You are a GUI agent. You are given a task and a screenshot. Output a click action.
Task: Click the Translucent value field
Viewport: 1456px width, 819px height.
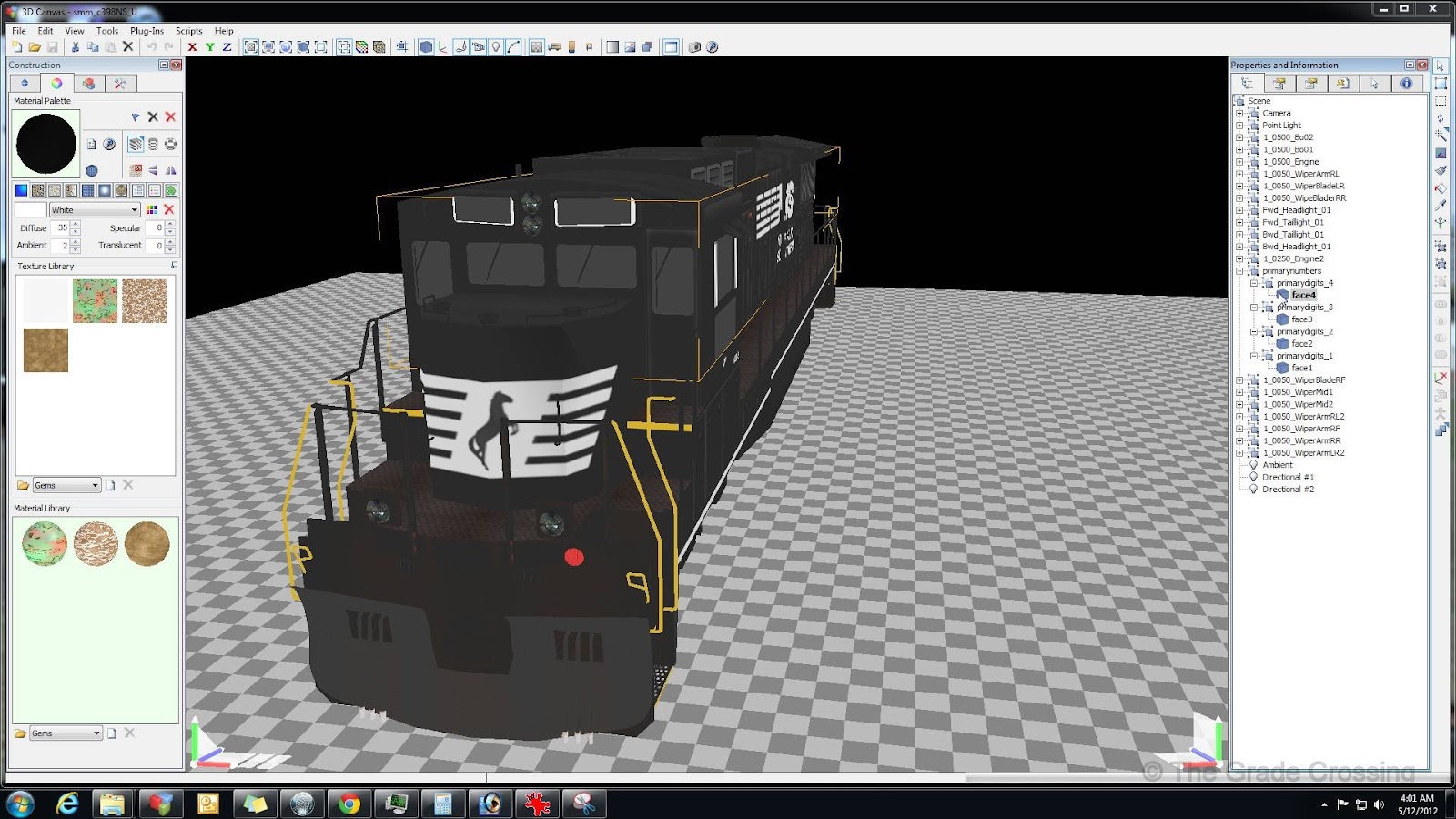click(155, 246)
